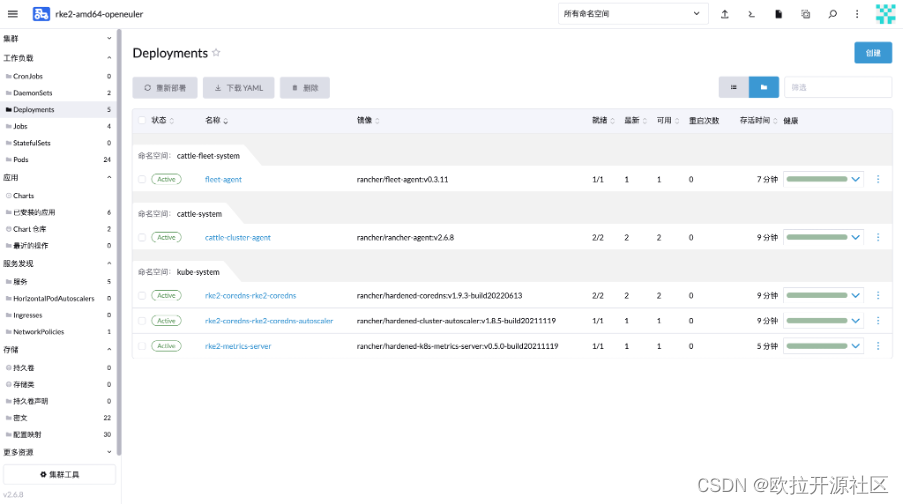904x504 pixels.
Task: Switch to flat list view icon
Action: point(734,87)
